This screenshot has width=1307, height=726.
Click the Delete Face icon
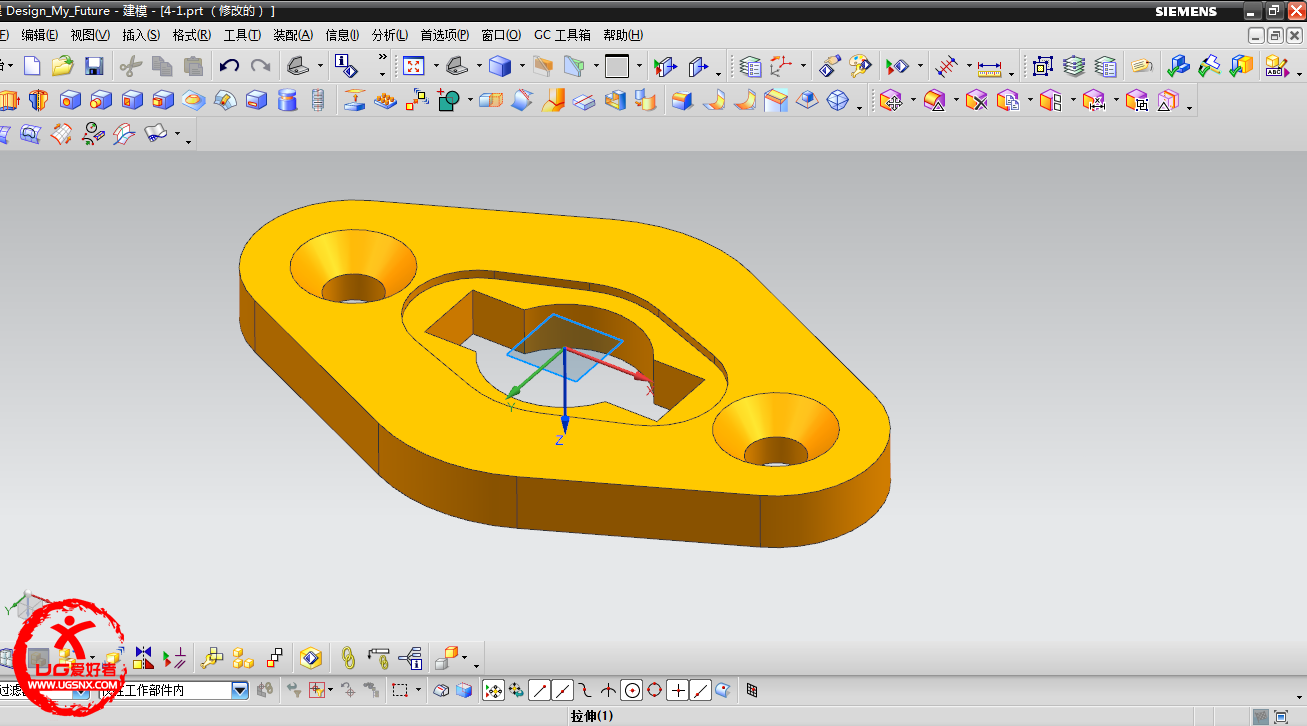(977, 100)
